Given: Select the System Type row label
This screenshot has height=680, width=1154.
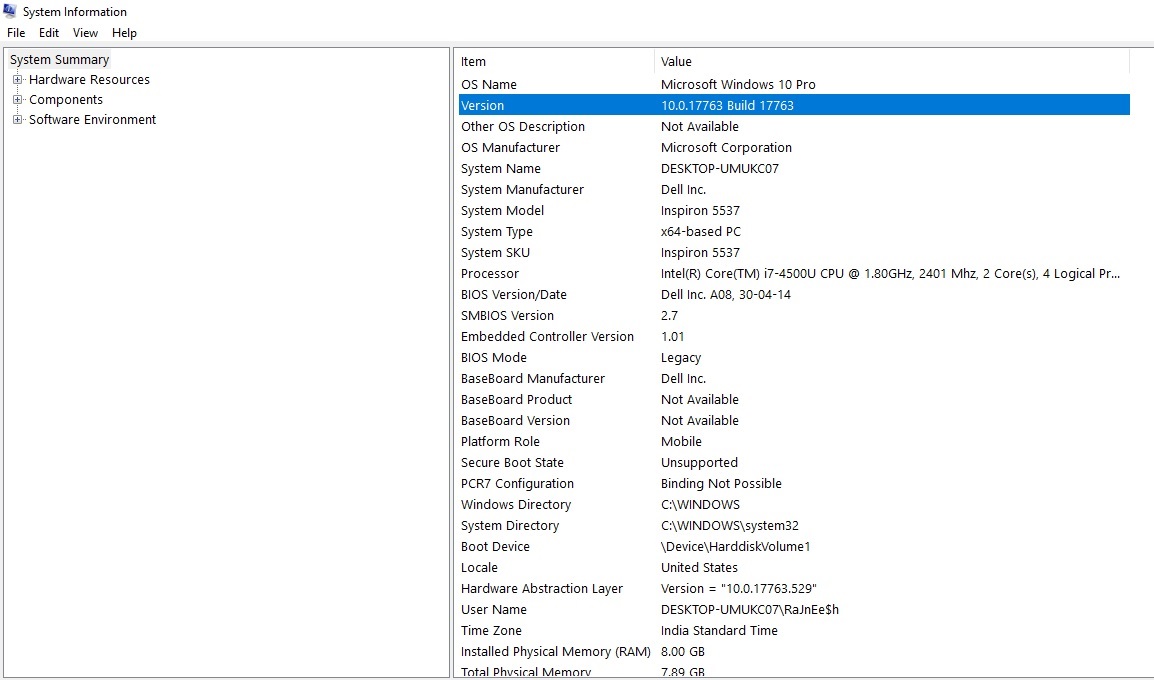Looking at the screenshot, I should (497, 231).
